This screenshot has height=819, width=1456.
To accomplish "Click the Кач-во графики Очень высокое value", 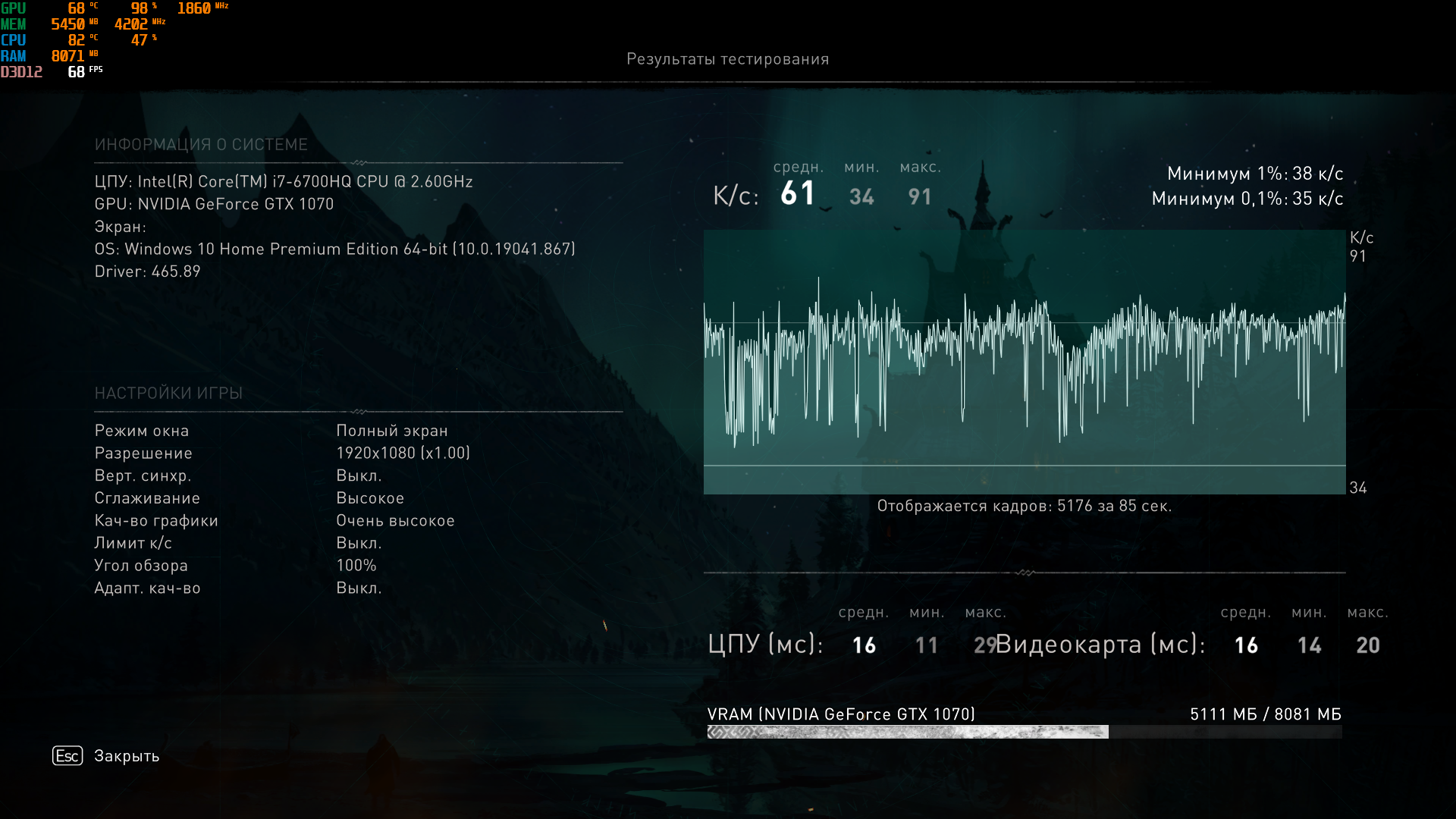I will coord(395,520).
